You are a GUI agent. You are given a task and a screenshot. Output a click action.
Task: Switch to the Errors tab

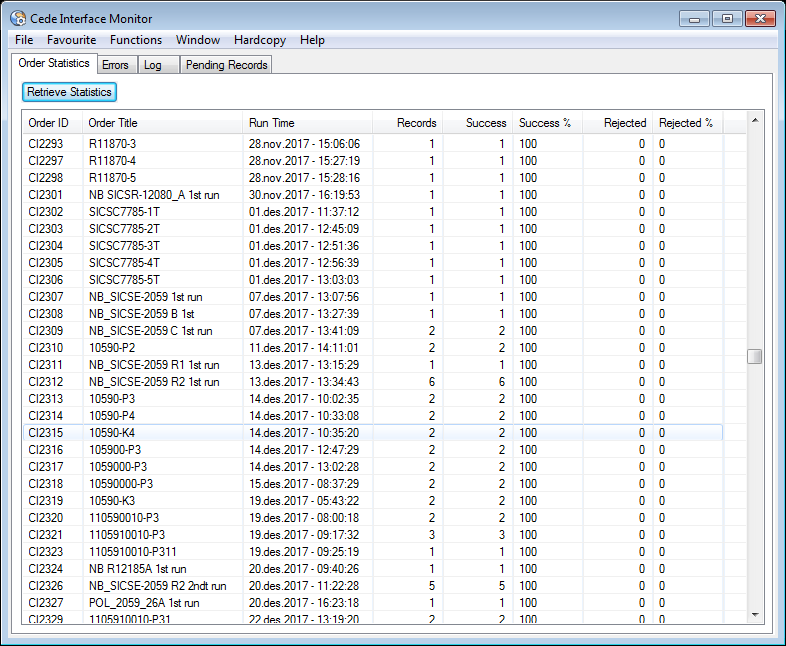tap(115, 65)
